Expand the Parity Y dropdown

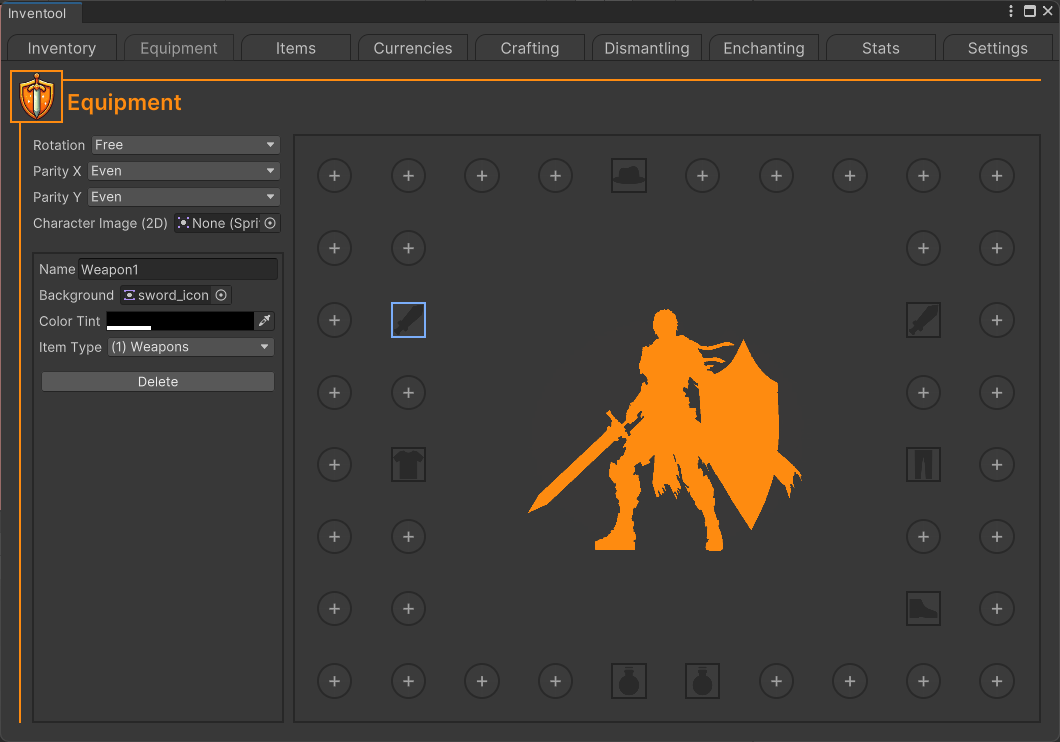tap(184, 197)
